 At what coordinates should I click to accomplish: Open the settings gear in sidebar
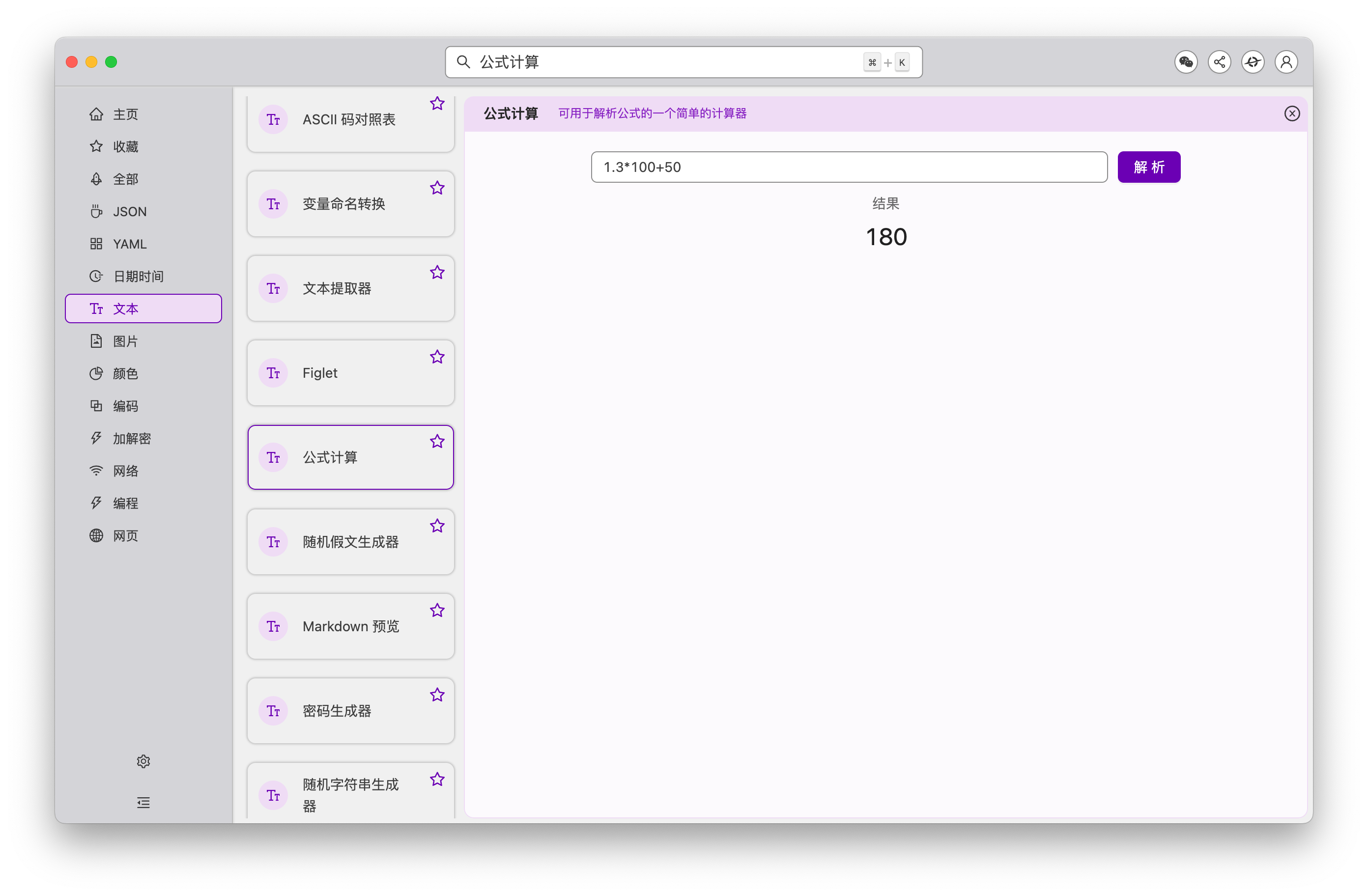pos(143,761)
